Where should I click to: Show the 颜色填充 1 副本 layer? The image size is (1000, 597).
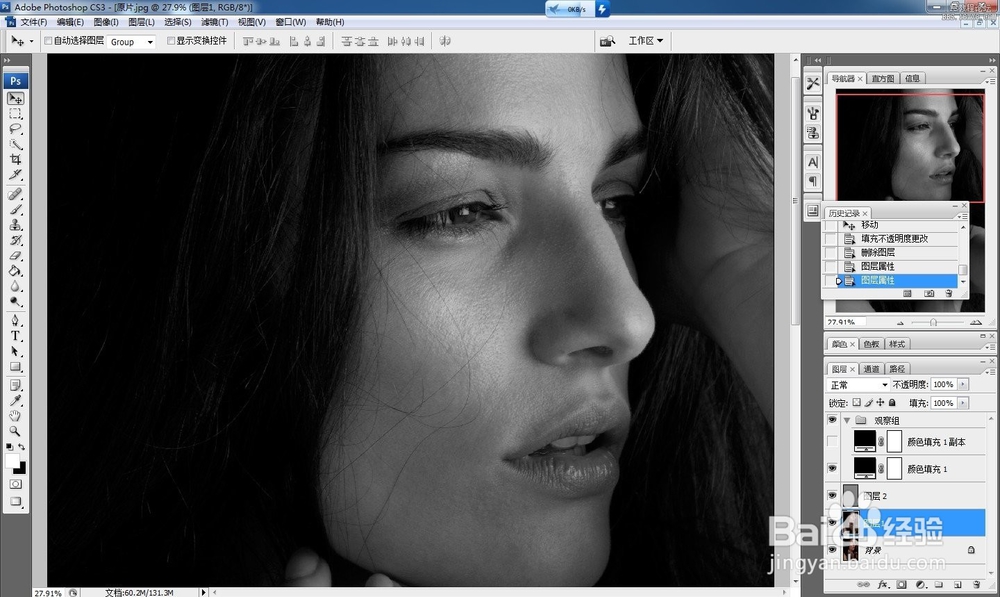(832, 441)
